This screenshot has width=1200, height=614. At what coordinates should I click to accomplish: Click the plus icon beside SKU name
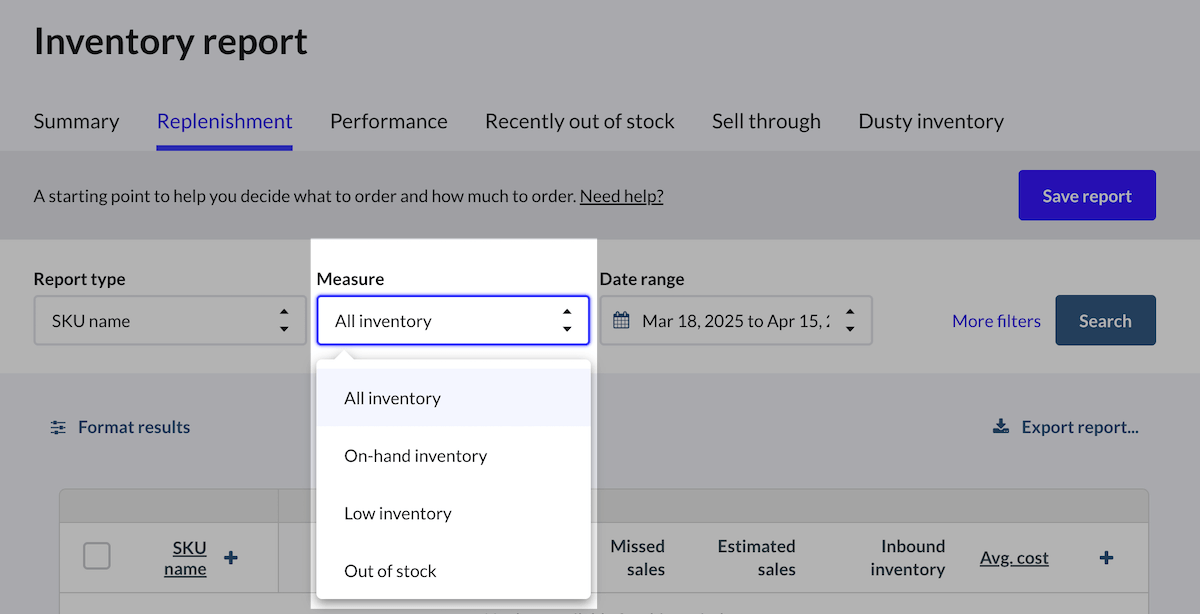pos(231,558)
